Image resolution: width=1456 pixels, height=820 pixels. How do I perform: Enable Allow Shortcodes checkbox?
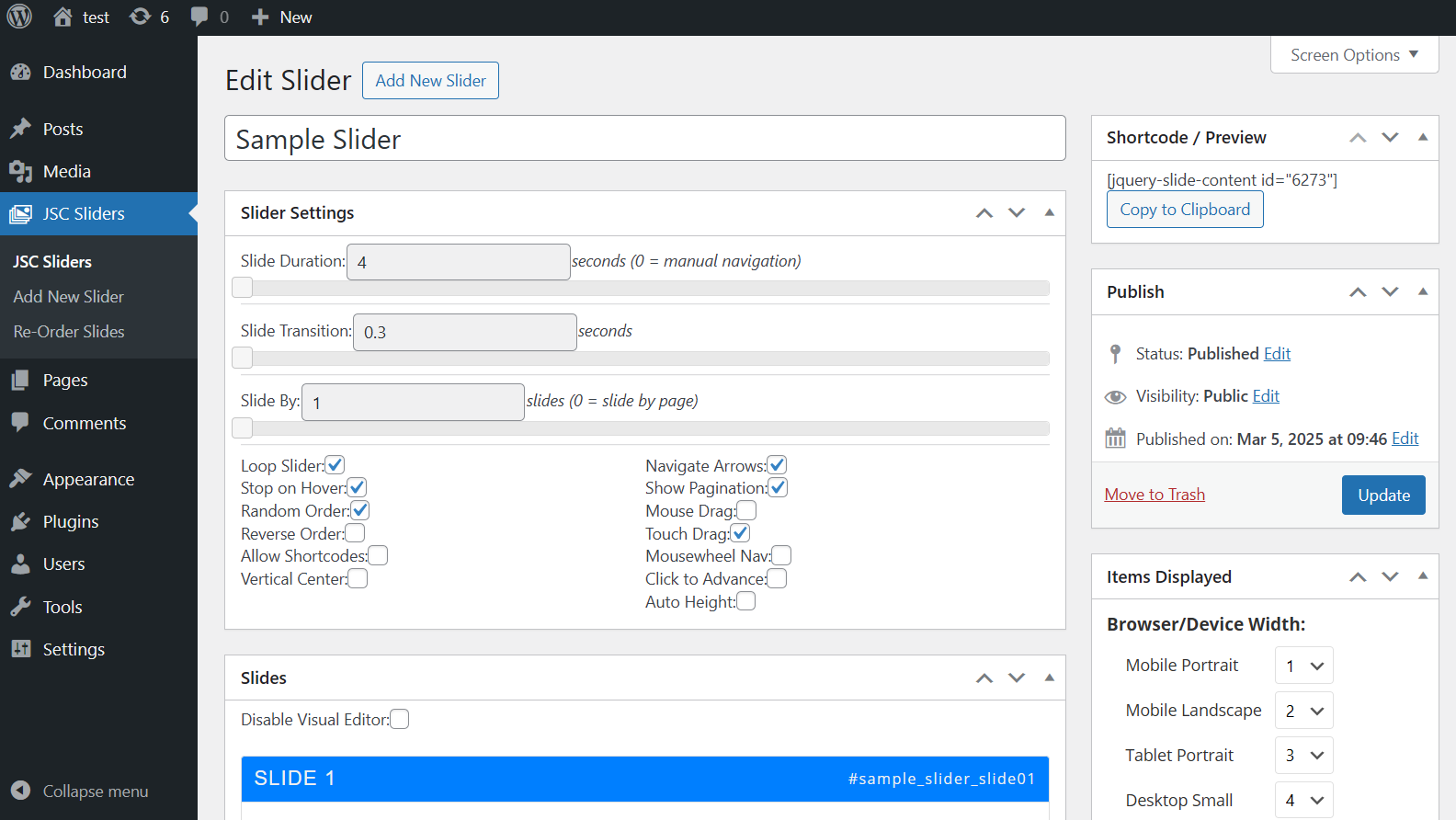(x=379, y=555)
